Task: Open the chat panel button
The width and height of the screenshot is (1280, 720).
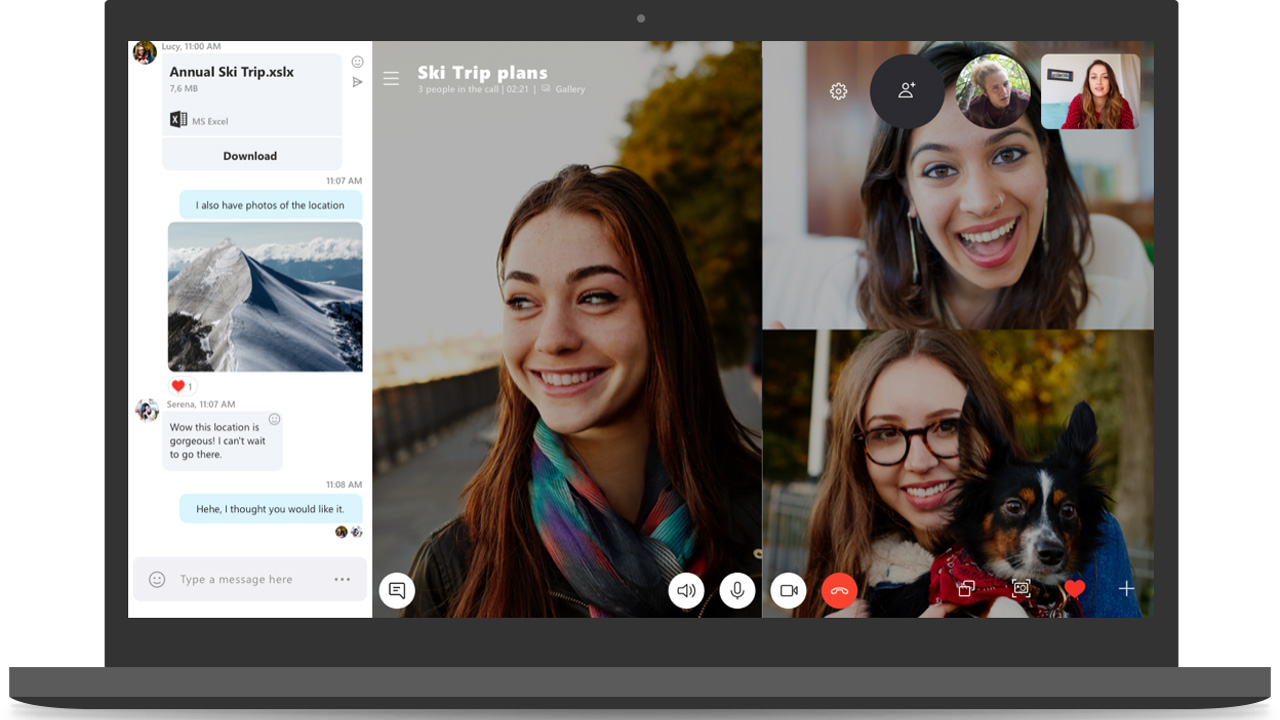Action: point(397,590)
